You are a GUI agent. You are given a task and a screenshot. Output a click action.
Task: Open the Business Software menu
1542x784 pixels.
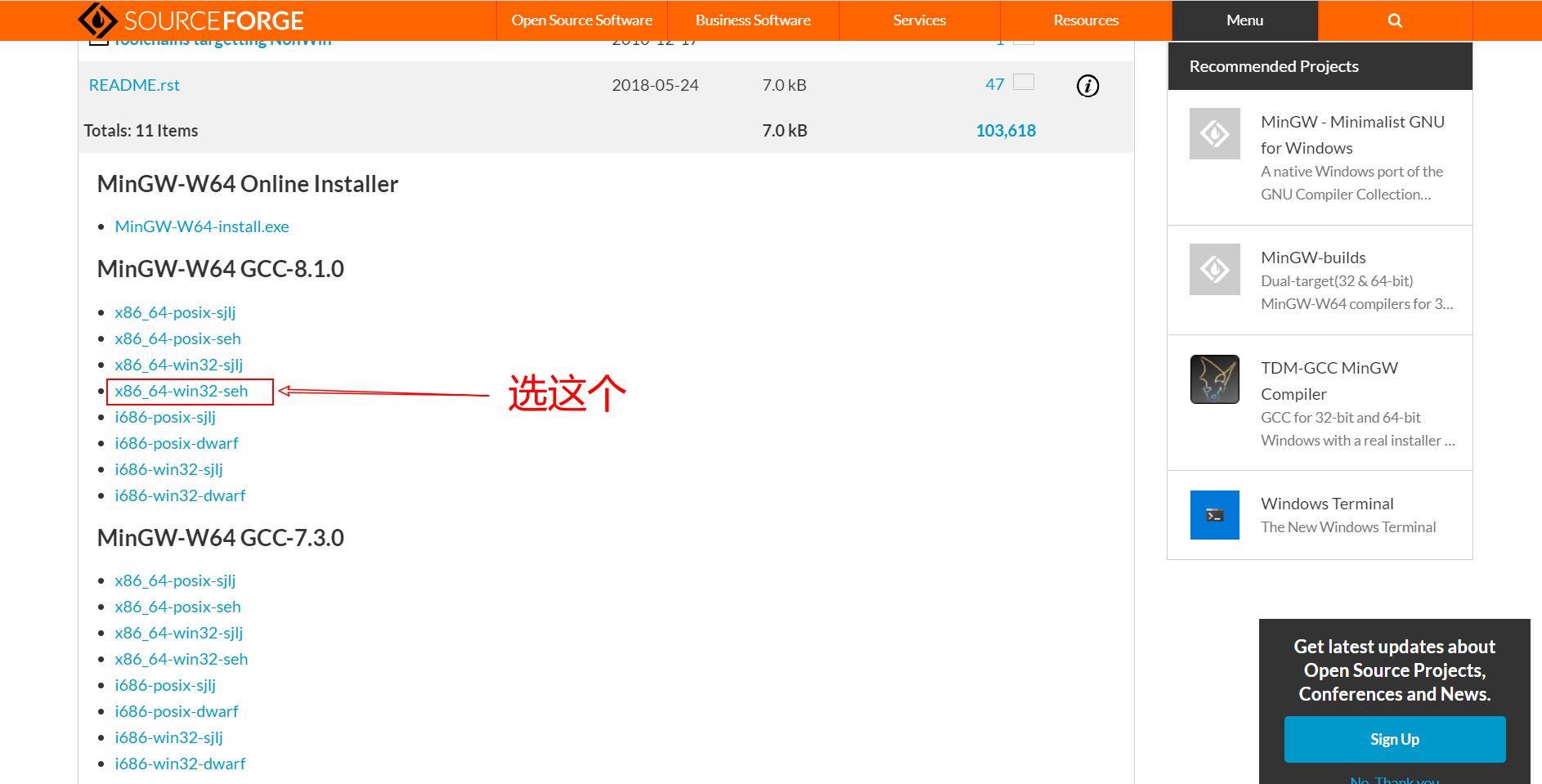[x=753, y=20]
